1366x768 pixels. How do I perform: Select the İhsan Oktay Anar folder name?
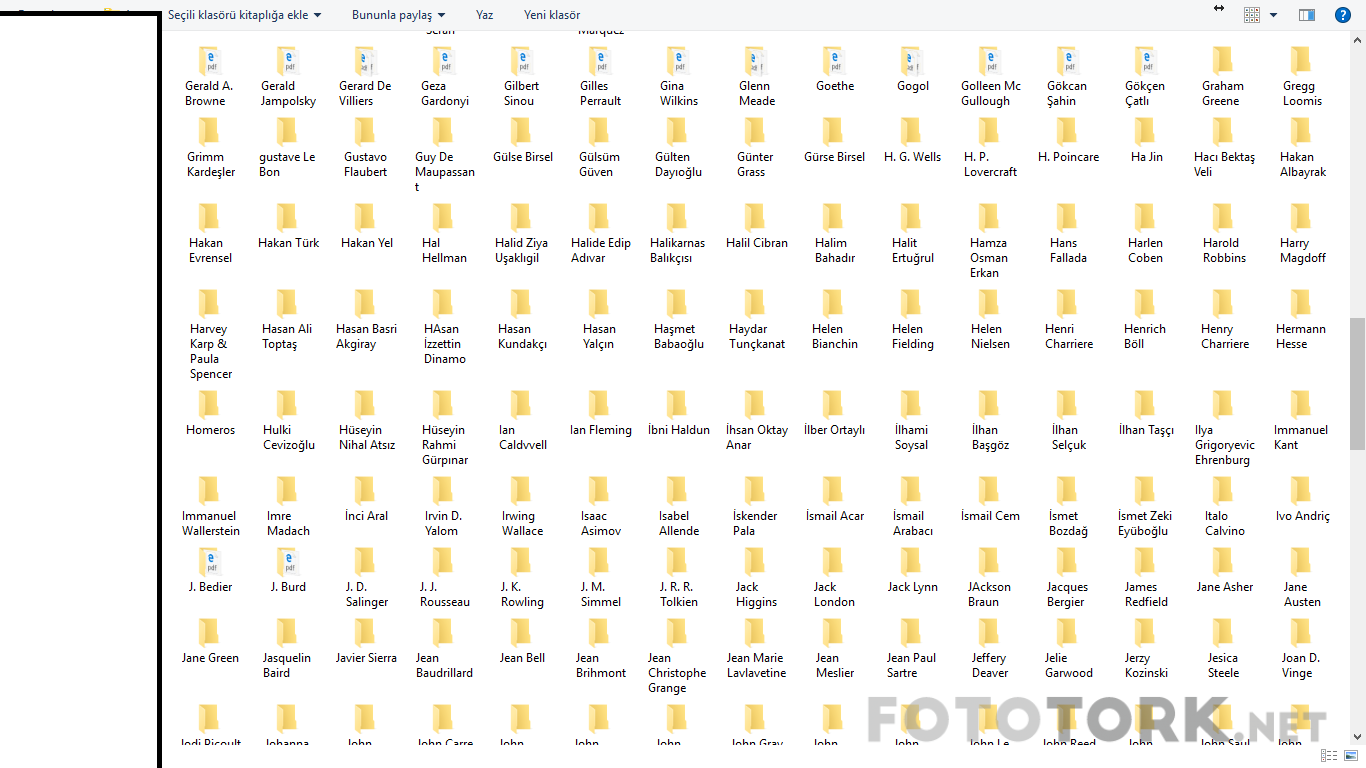coord(757,437)
